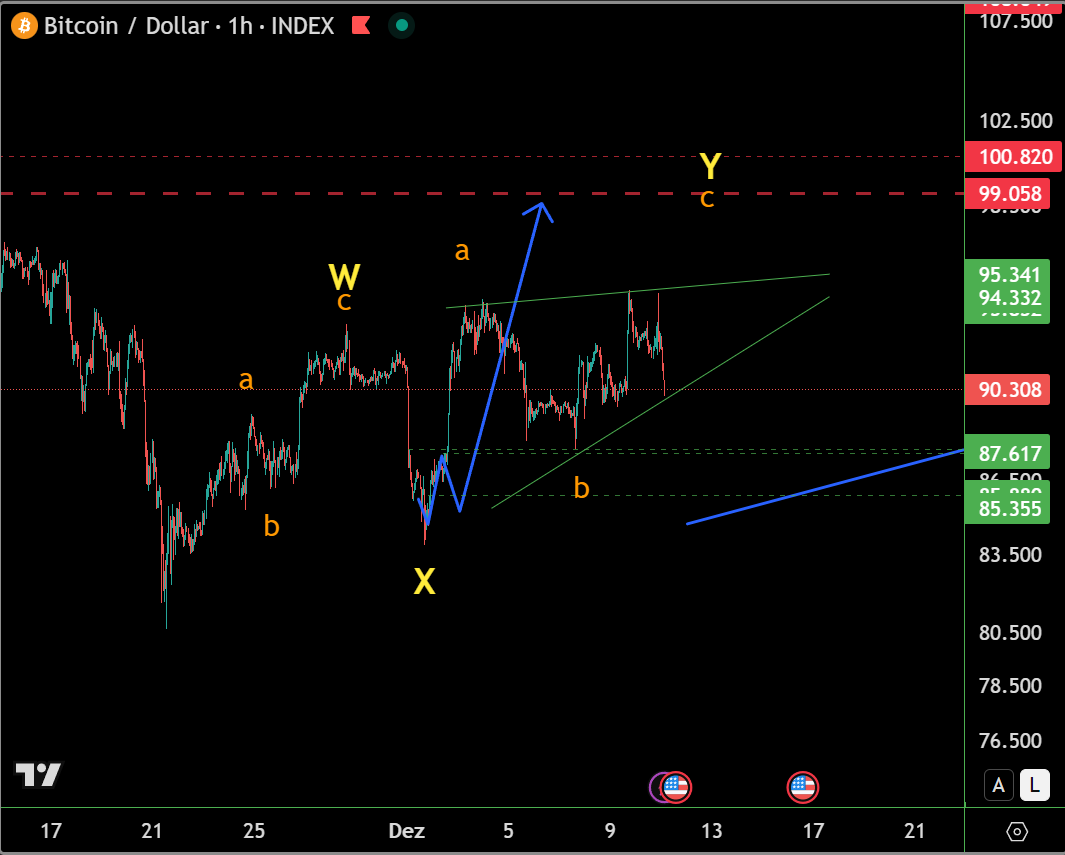Open the chart settings hexagon gear icon
This screenshot has width=1065, height=855.
coord(1017,831)
